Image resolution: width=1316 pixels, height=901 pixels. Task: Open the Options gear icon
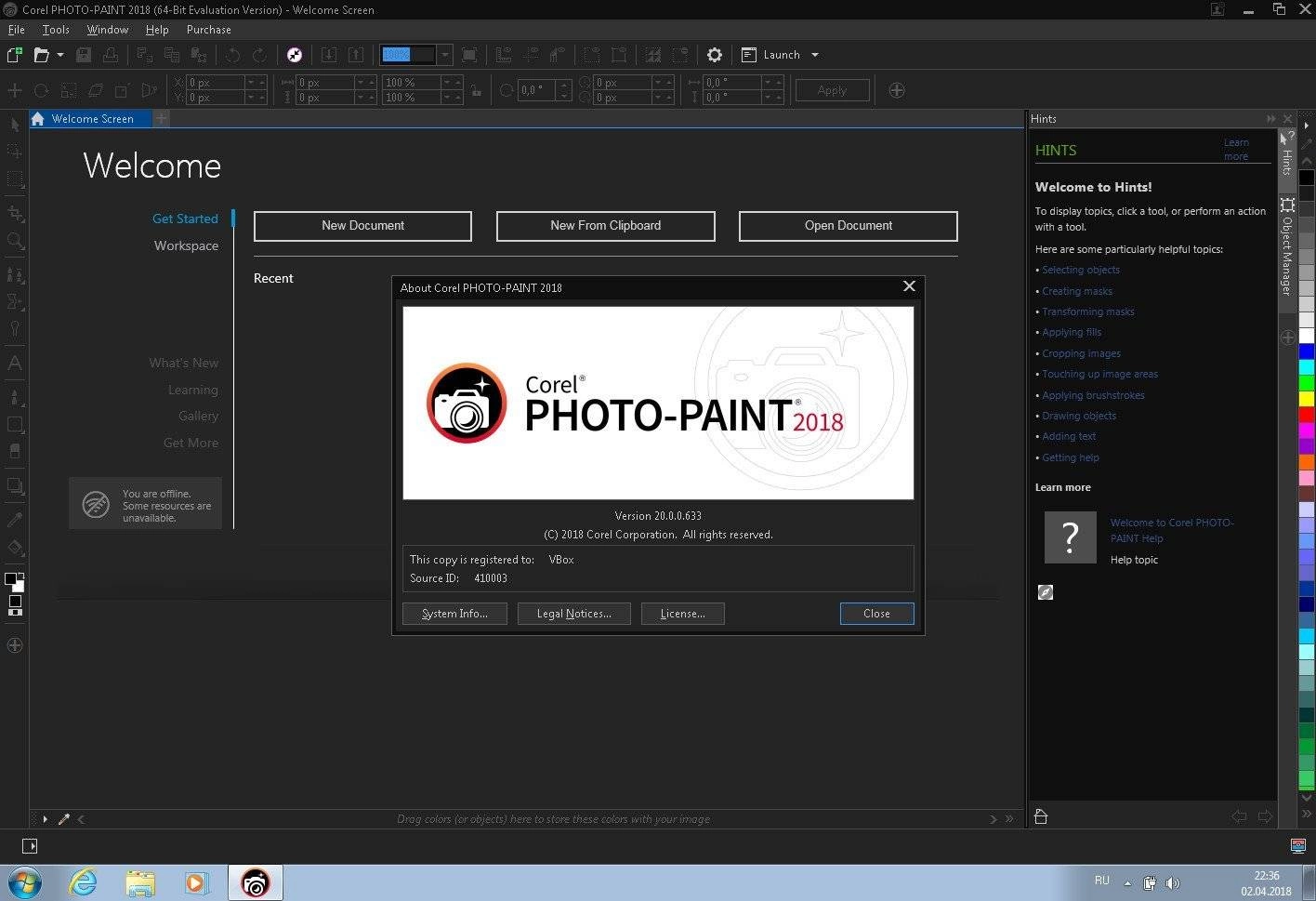714,55
